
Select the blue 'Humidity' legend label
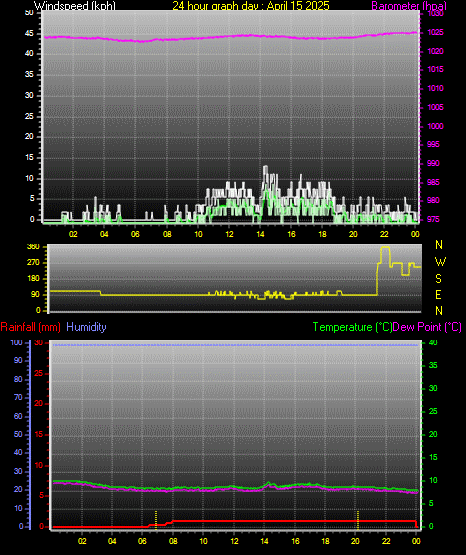[x=86, y=327]
